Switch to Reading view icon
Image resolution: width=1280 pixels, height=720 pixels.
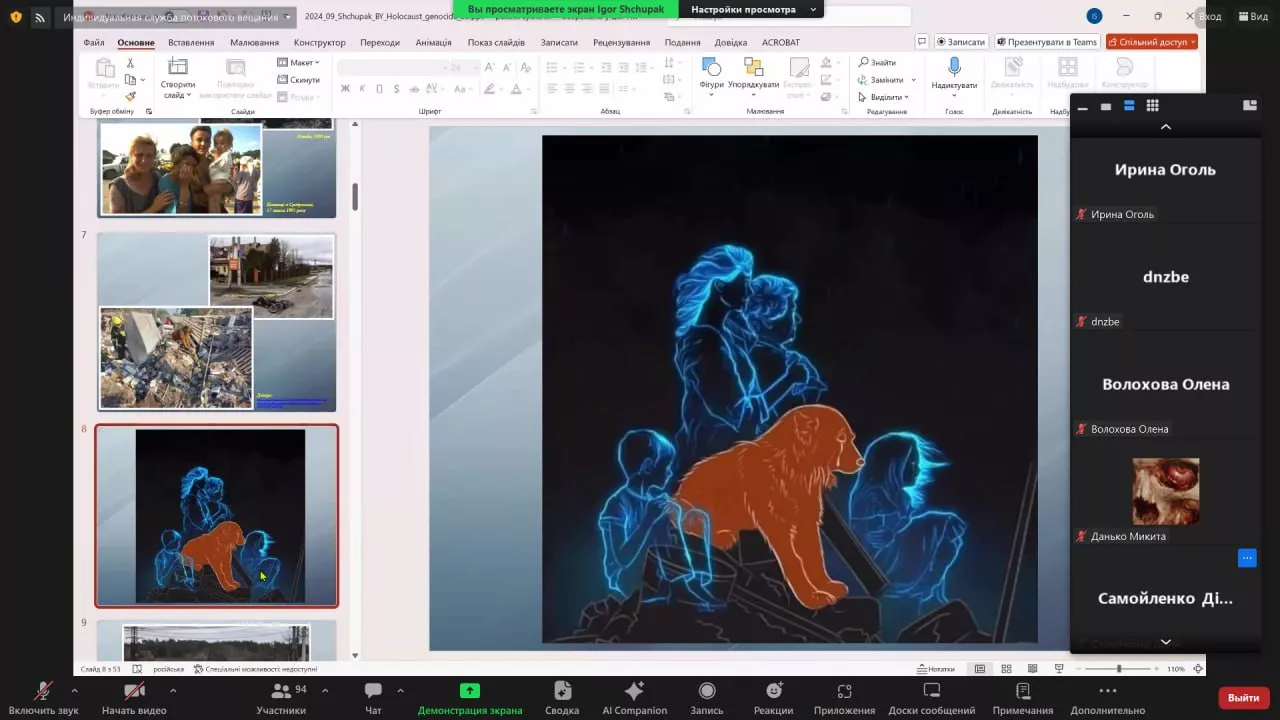(1032, 669)
